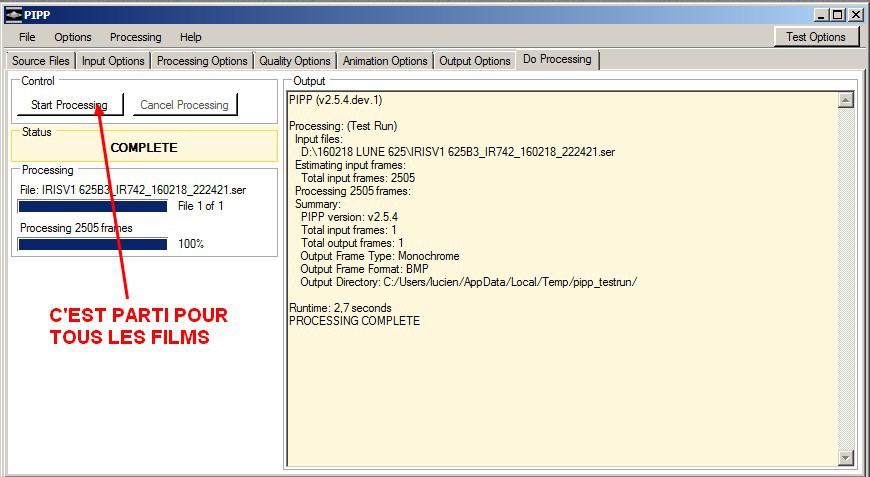This screenshot has height=477, width=870.
Task: Click 'Output Frame Format: BMP' line
Action: tap(365, 269)
